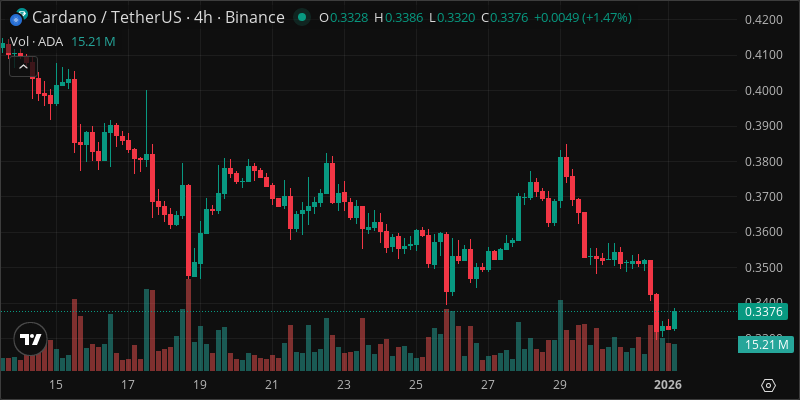This screenshot has height=400, width=800.
Task: Click the high value H0.3386
Action: (398, 18)
